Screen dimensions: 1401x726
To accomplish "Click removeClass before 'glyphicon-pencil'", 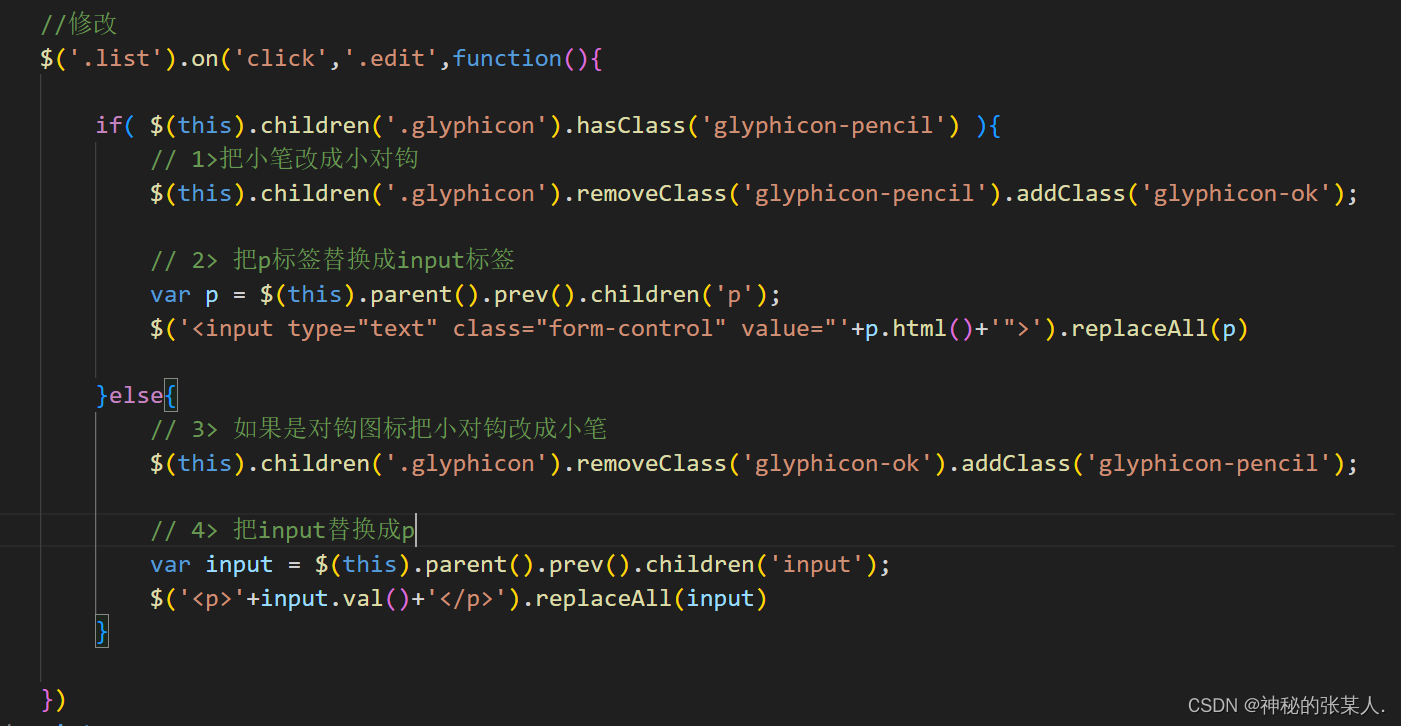I will click(651, 193).
